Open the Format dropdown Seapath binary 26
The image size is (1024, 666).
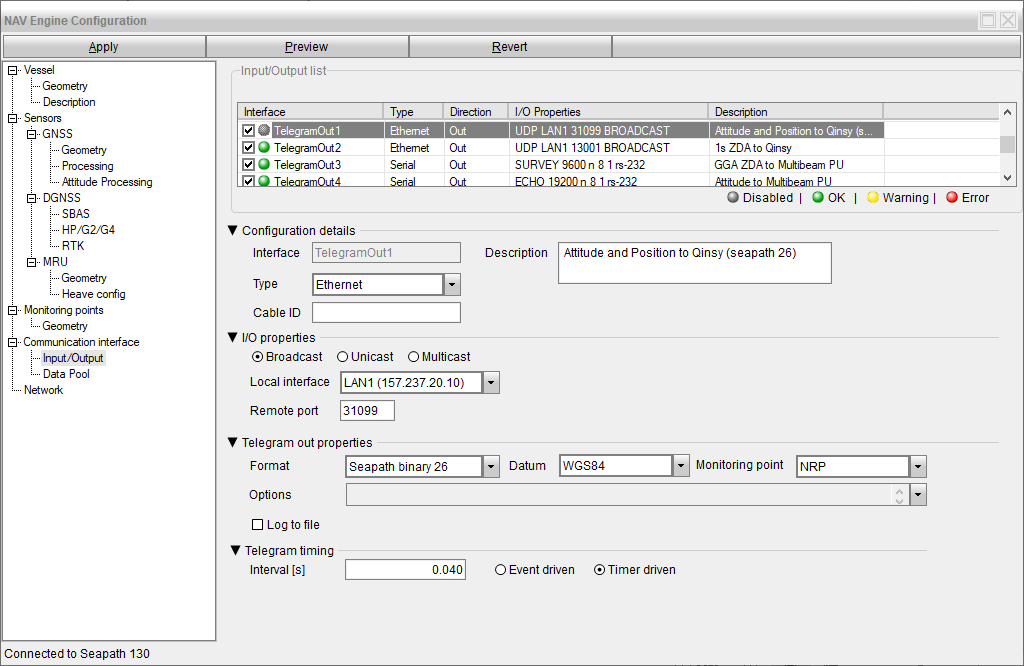491,466
